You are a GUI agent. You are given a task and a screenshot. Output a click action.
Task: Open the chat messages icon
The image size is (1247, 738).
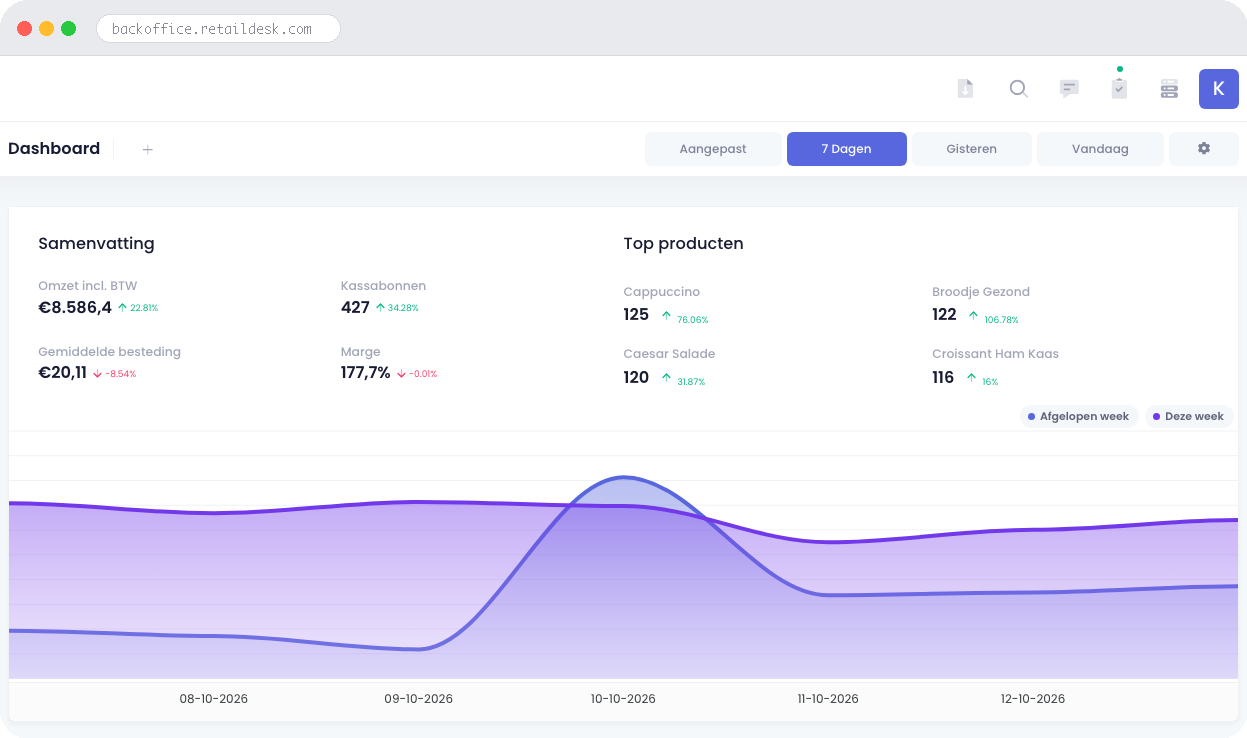tap(1069, 89)
